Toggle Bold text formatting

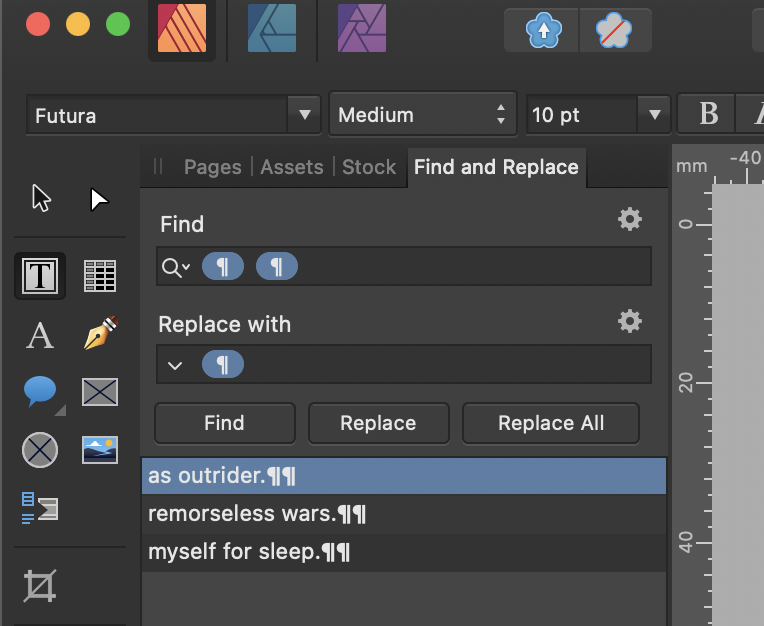(708, 114)
